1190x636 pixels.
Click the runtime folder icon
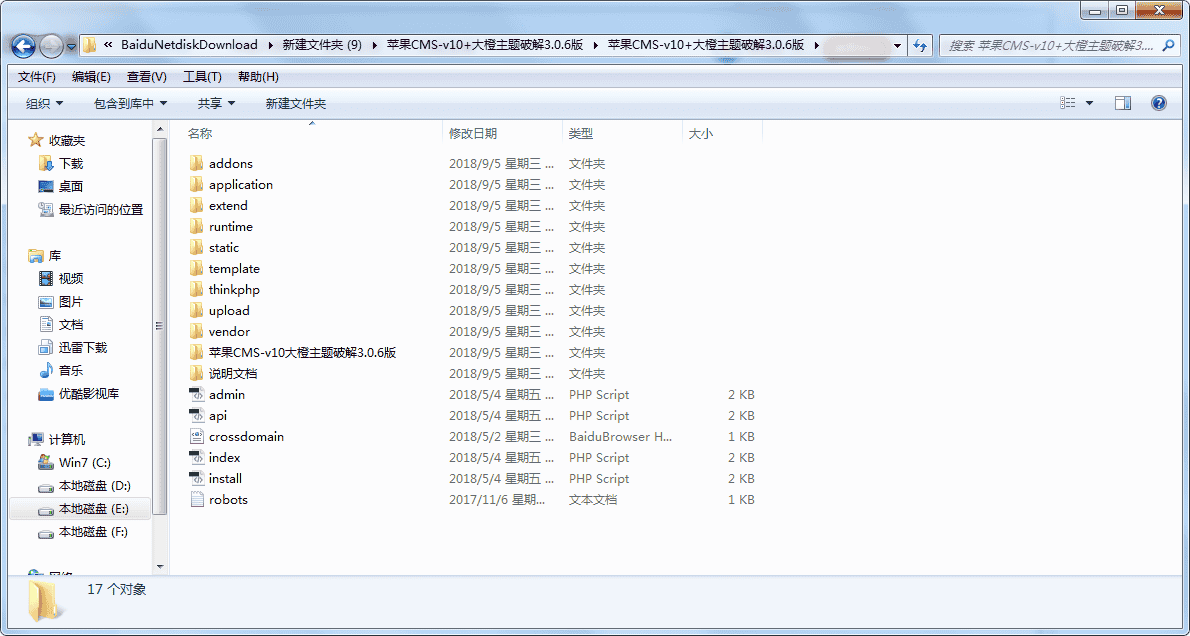[x=197, y=226]
